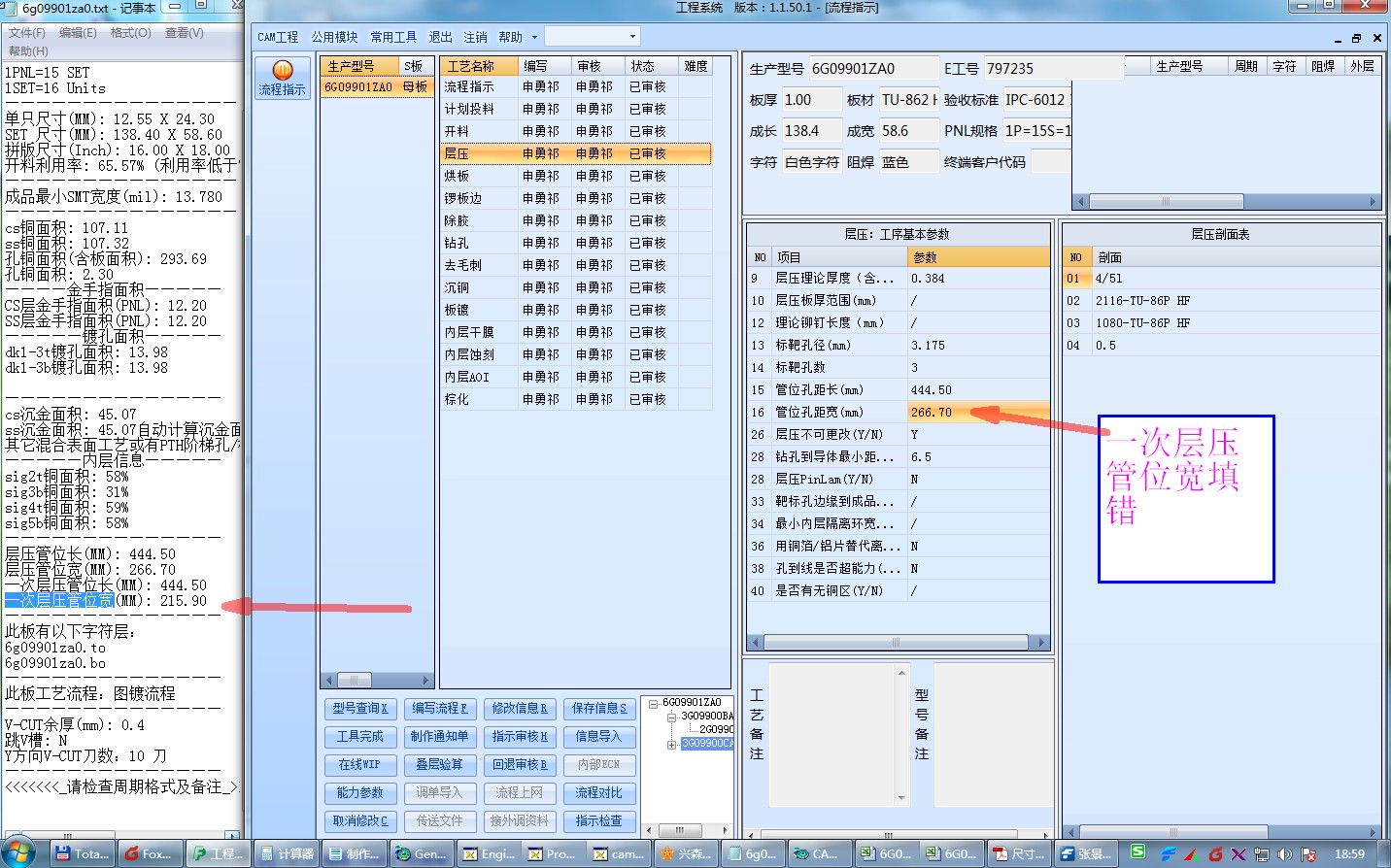This screenshot has height=868, width=1391.
Task: Click the 回退审核 button
Action: (520, 765)
